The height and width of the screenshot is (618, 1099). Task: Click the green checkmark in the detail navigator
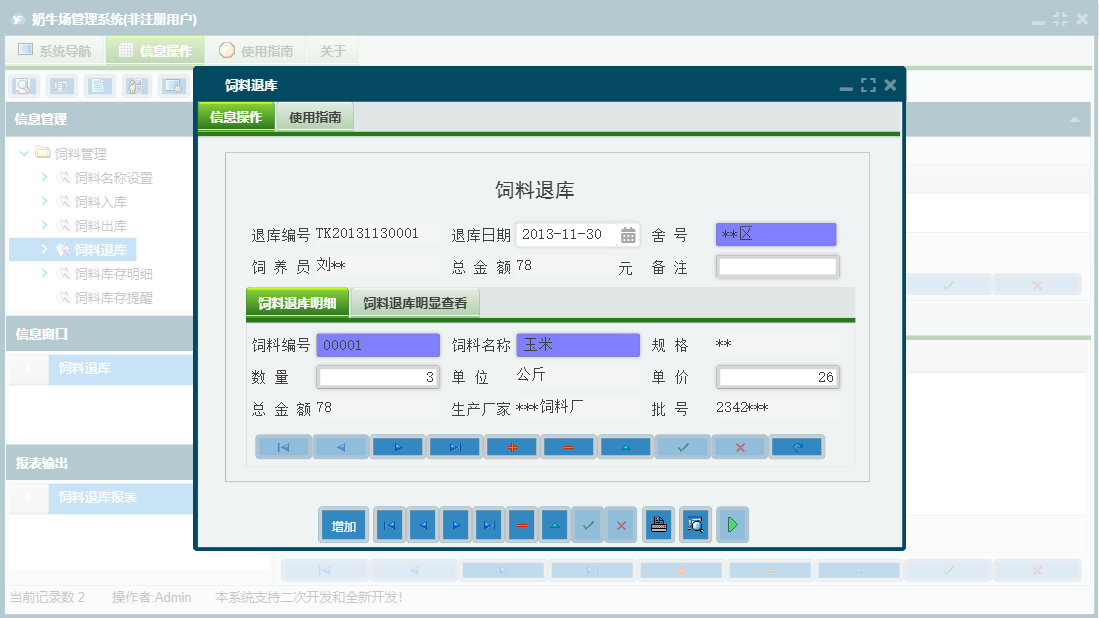tap(683, 447)
